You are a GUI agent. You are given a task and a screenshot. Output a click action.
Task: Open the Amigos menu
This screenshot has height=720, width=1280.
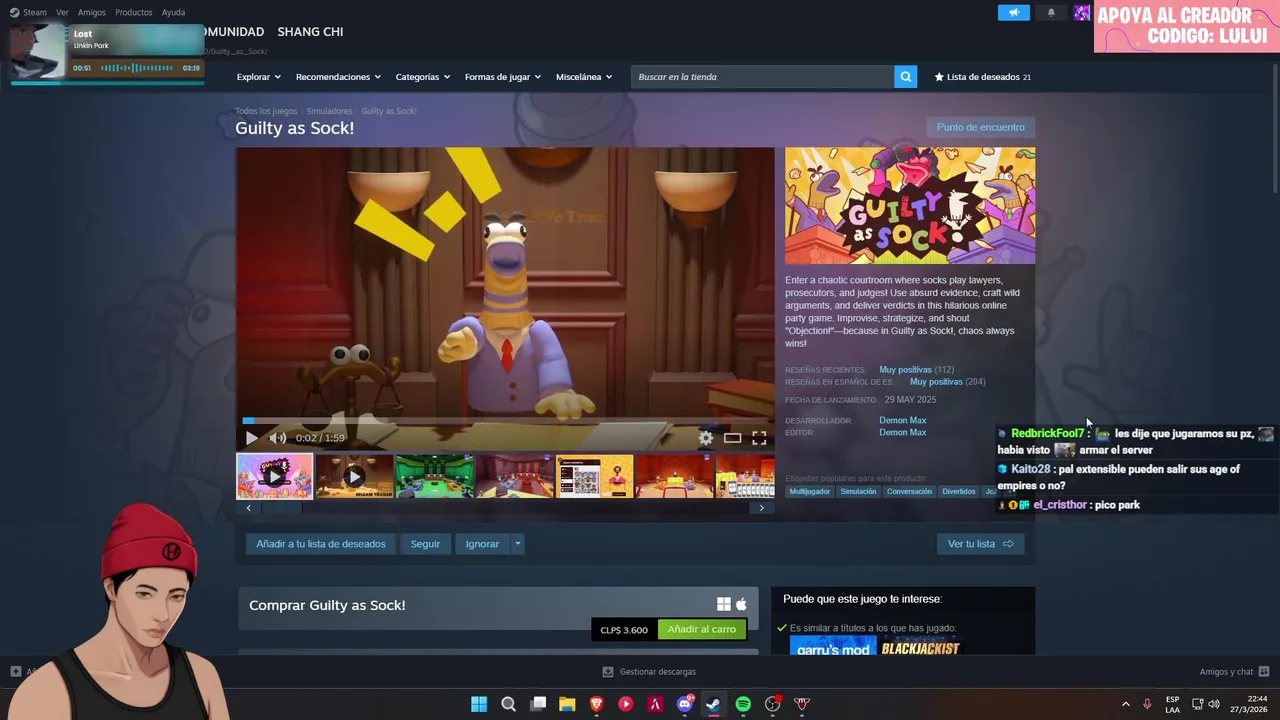[91, 12]
